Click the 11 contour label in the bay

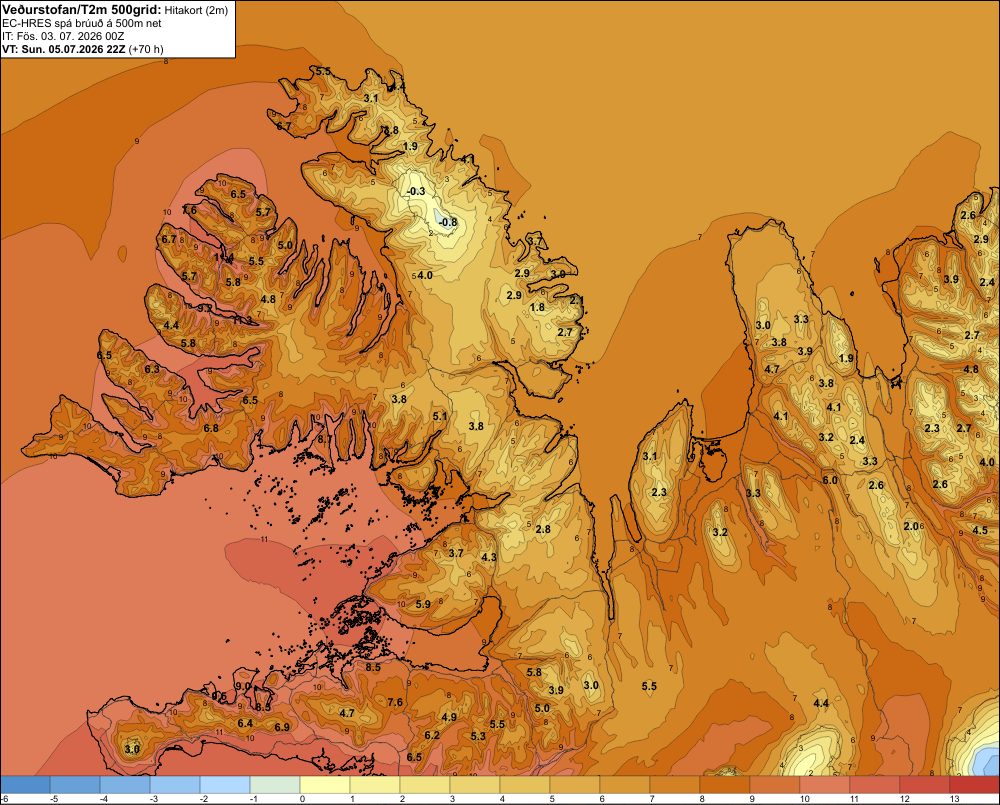point(264,540)
